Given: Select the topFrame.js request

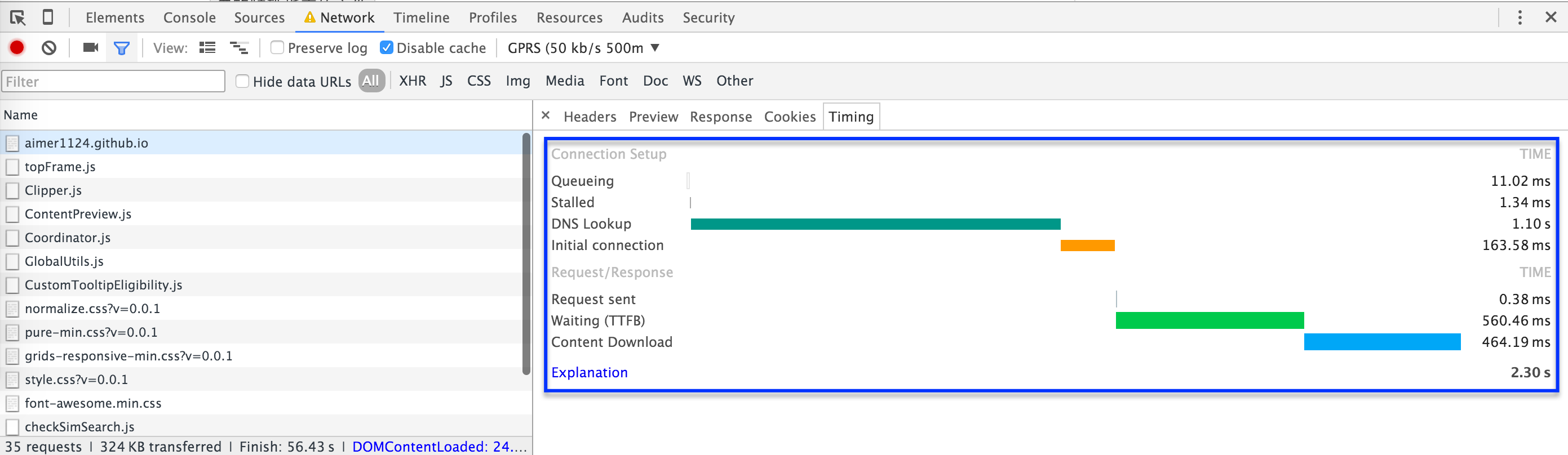Looking at the screenshot, I should point(60,167).
